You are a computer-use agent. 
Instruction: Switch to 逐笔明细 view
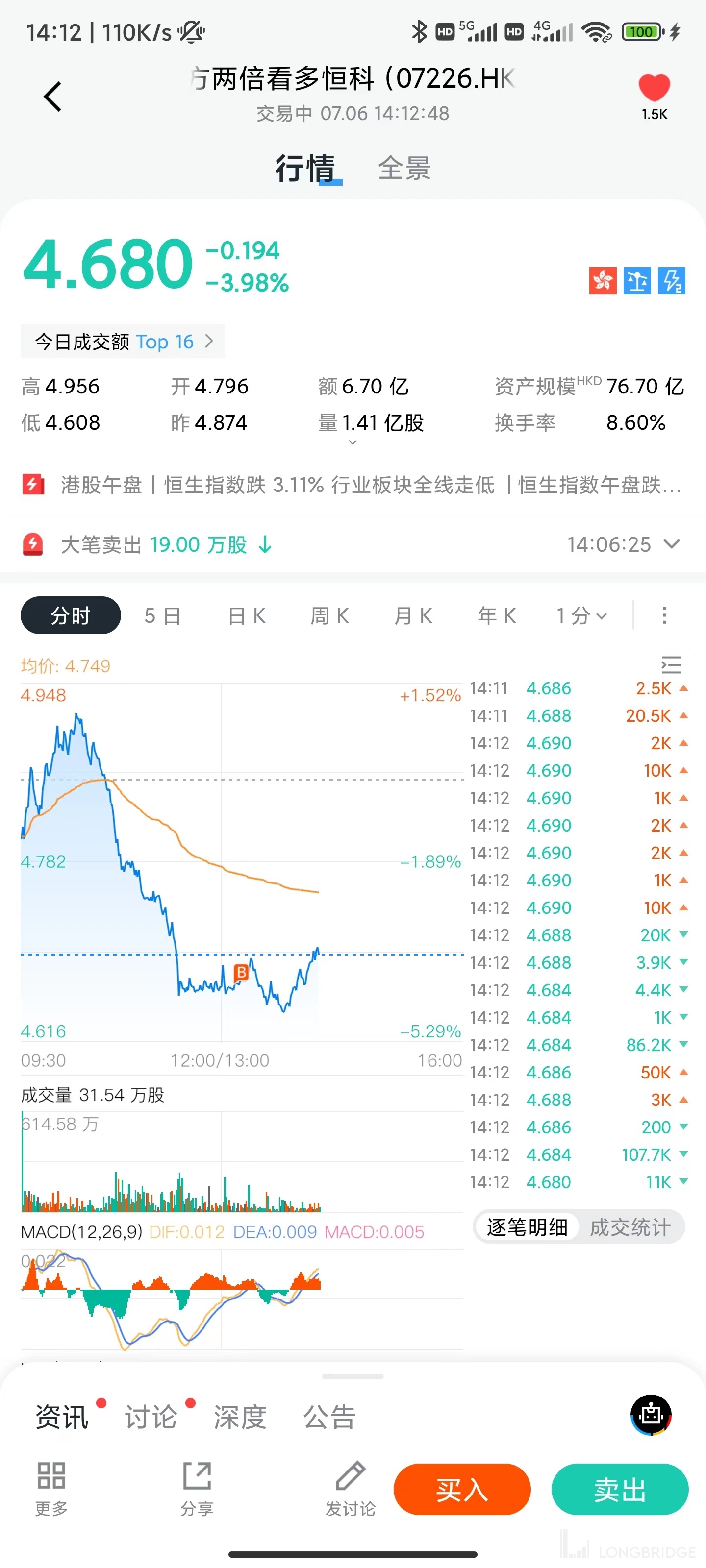point(527,1227)
